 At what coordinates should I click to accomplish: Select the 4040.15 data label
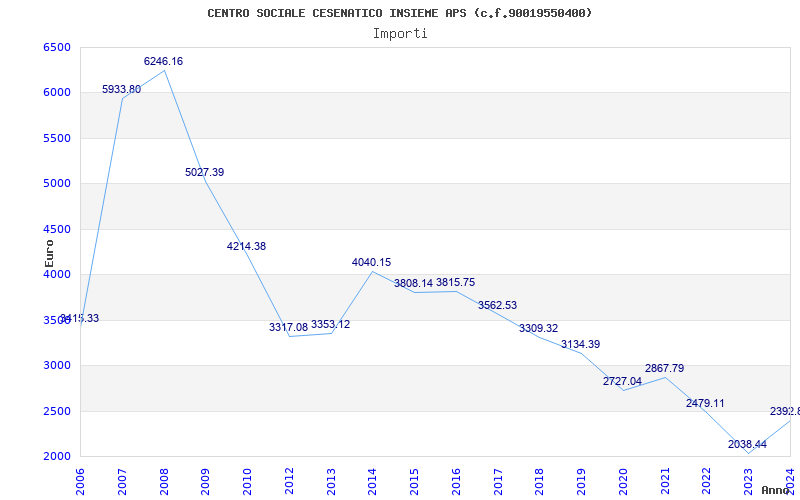click(x=371, y=262)
